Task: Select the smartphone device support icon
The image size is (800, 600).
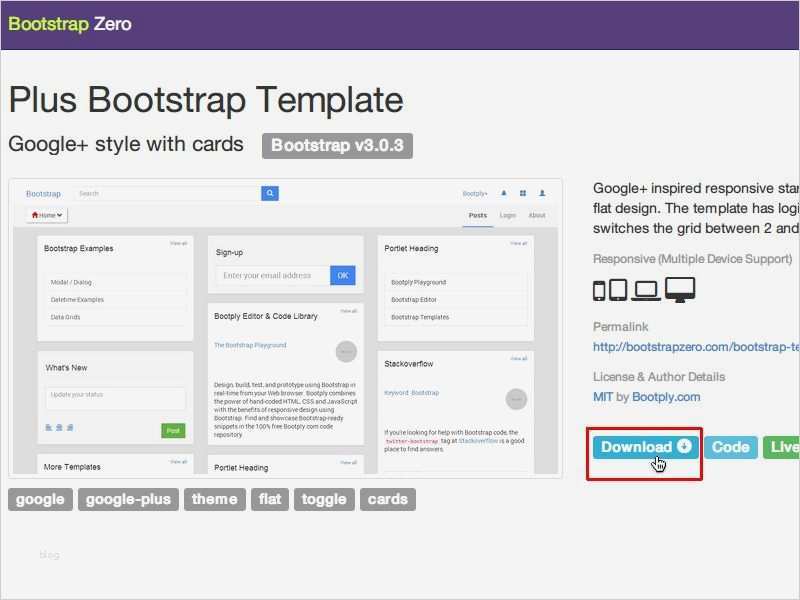Action: (598, 289)
